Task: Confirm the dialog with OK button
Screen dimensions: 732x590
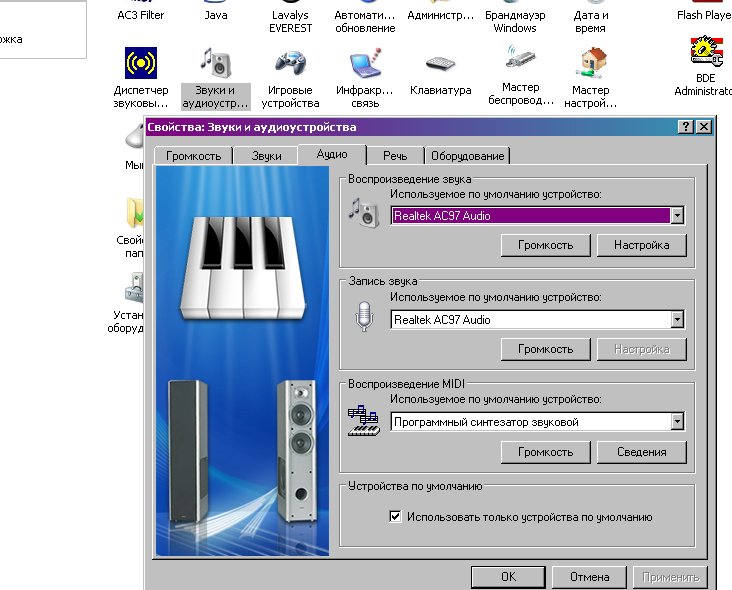Action: pyautogui.click(x=508, y=577)
